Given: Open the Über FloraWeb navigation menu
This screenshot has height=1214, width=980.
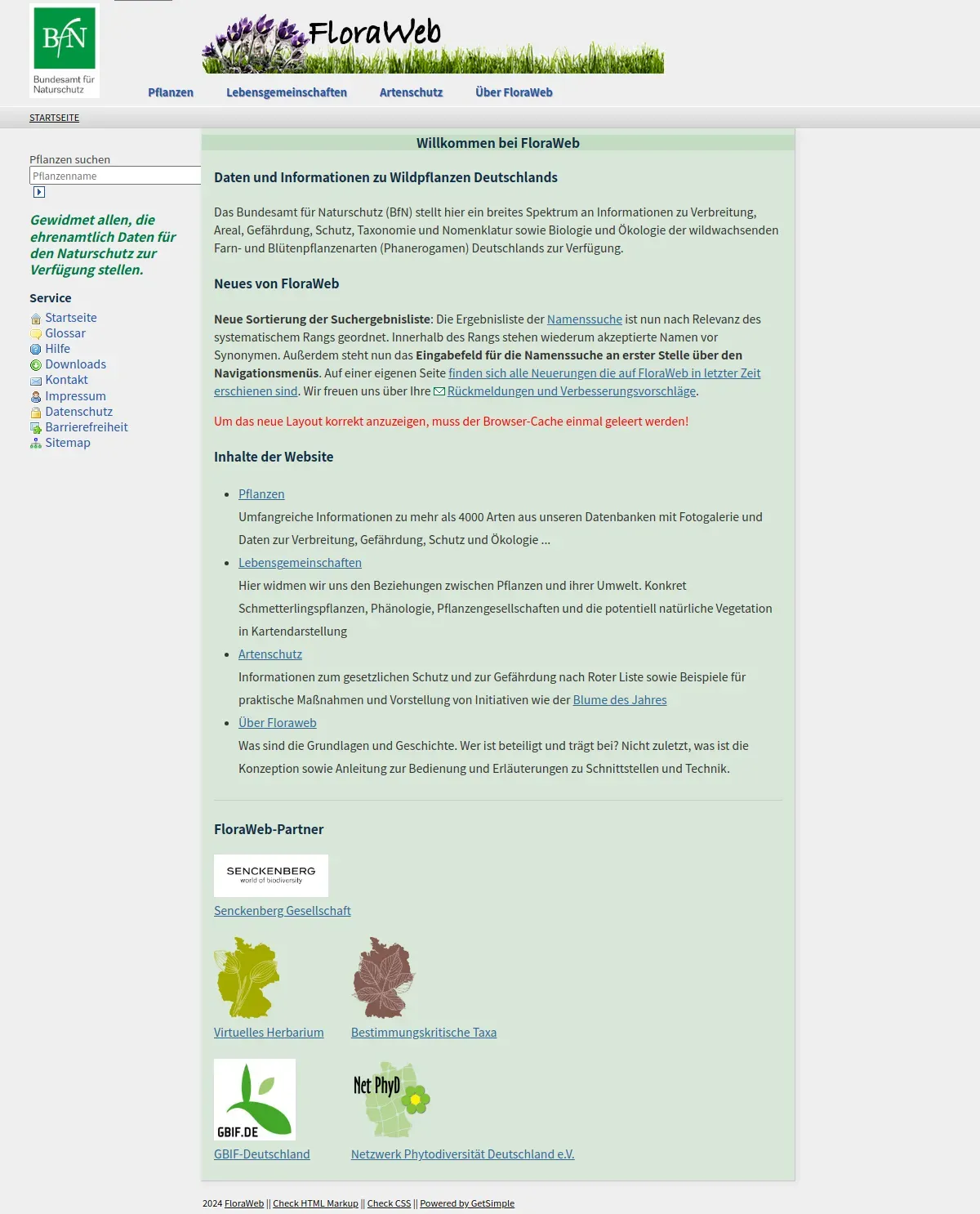Looking at the screenshot, I should [514, 92].
